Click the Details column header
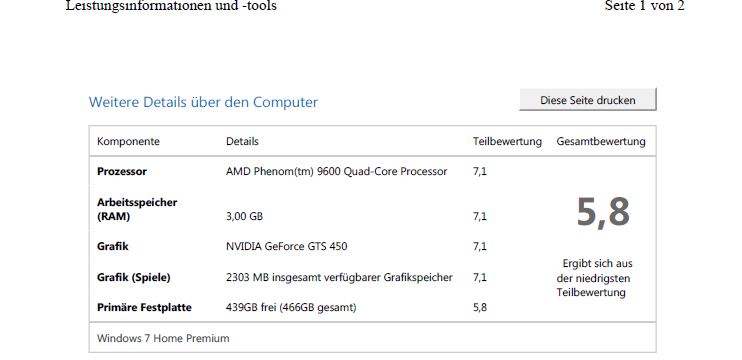The image size is (742, 360). [242, 141]
